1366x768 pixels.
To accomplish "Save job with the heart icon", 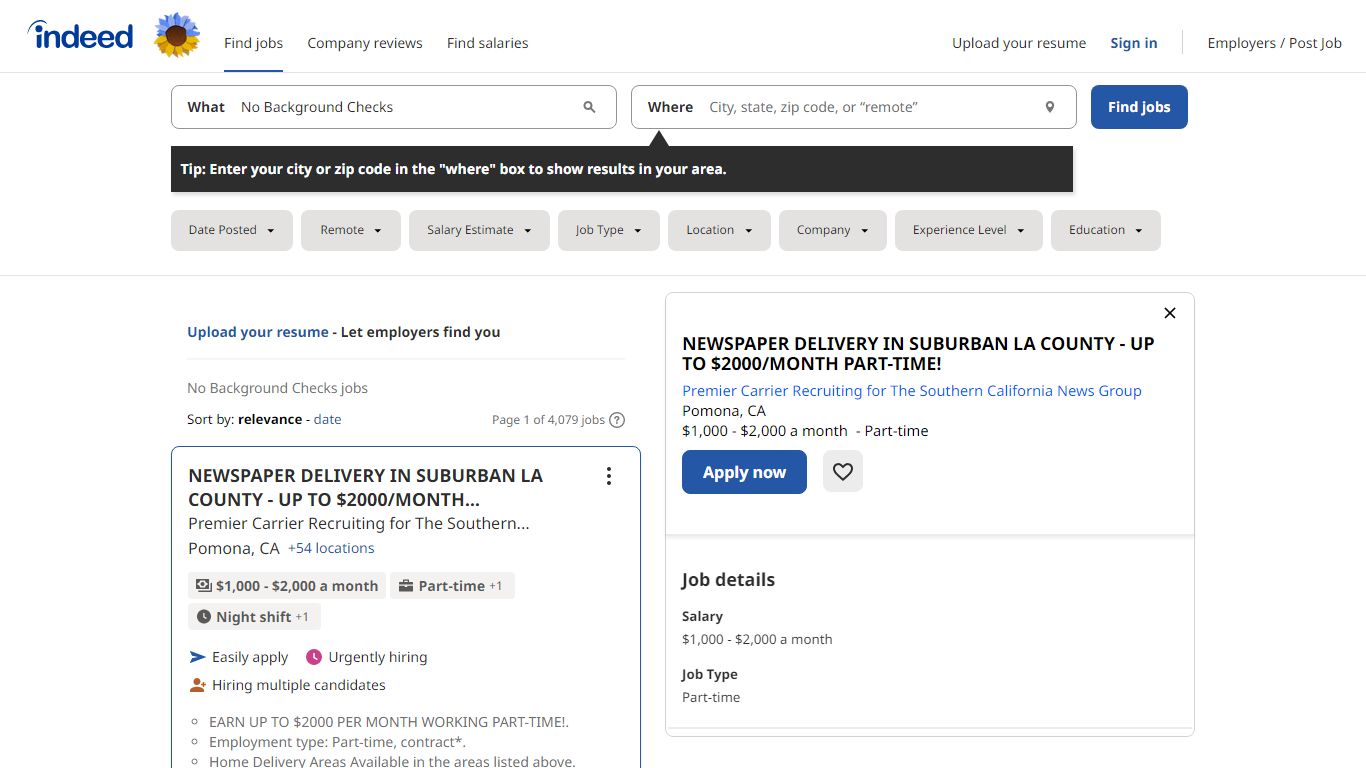I will 843,472.
